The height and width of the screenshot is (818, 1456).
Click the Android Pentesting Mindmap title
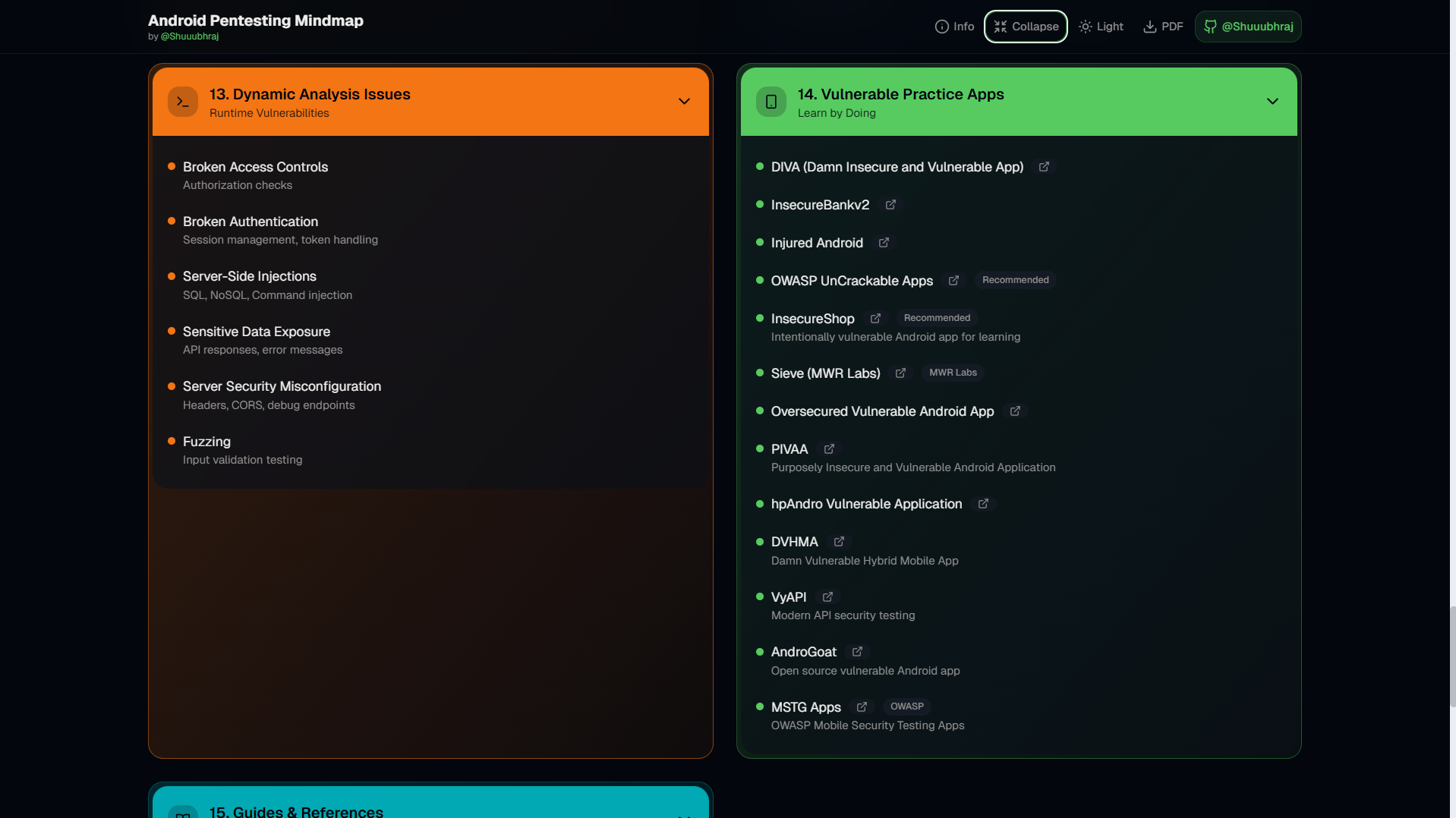[256, 20]
